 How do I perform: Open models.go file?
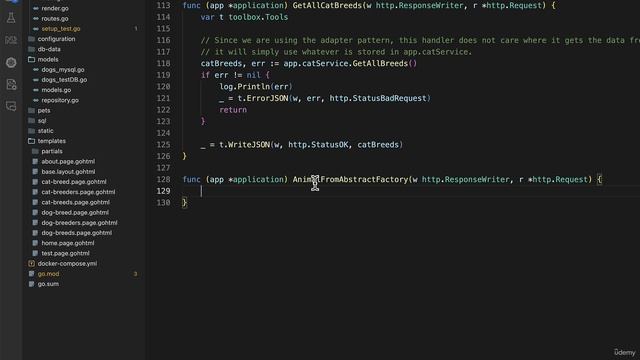pos(56,90)
